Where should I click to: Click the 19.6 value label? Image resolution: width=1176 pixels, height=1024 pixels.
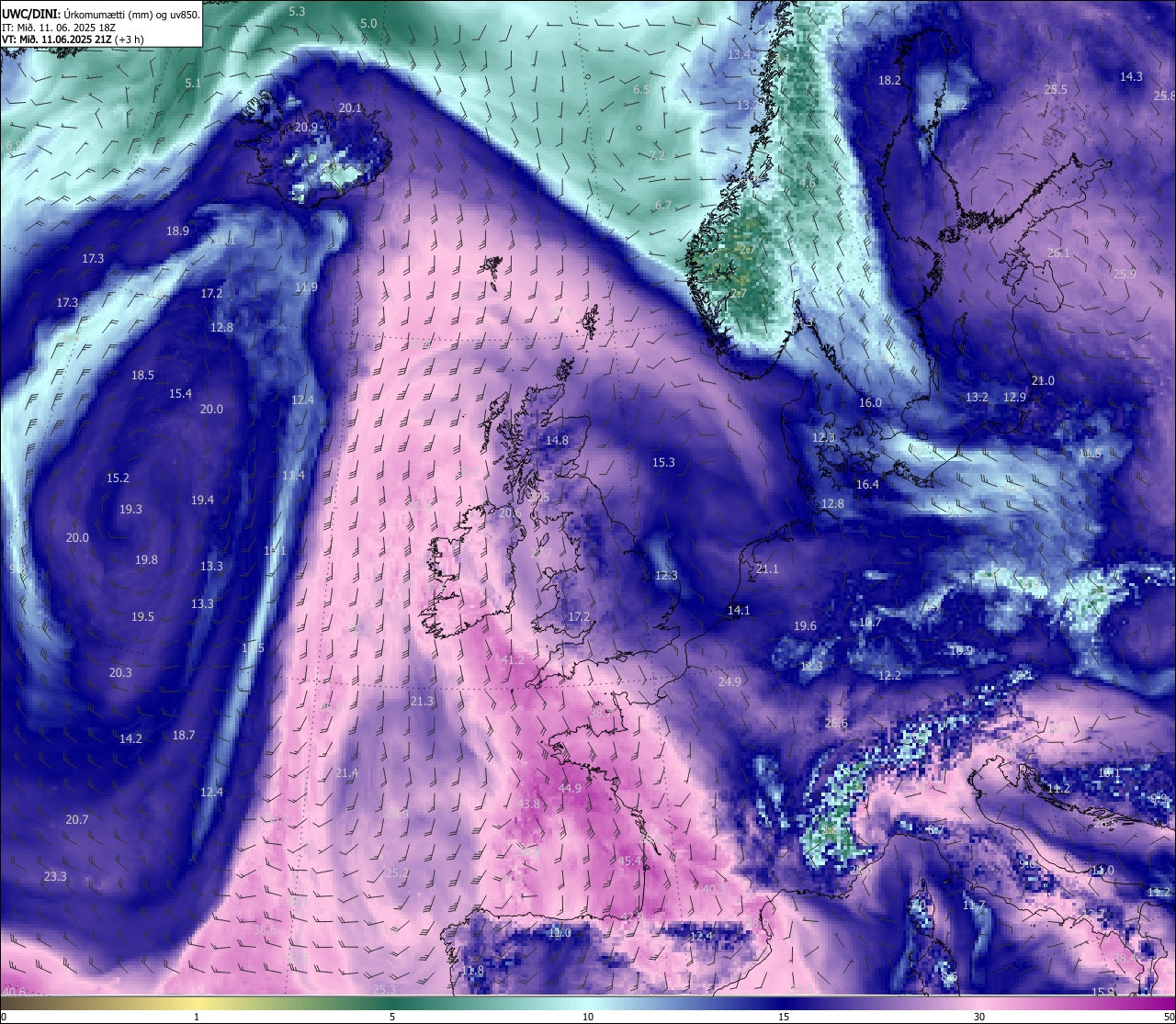coord(805,625)
